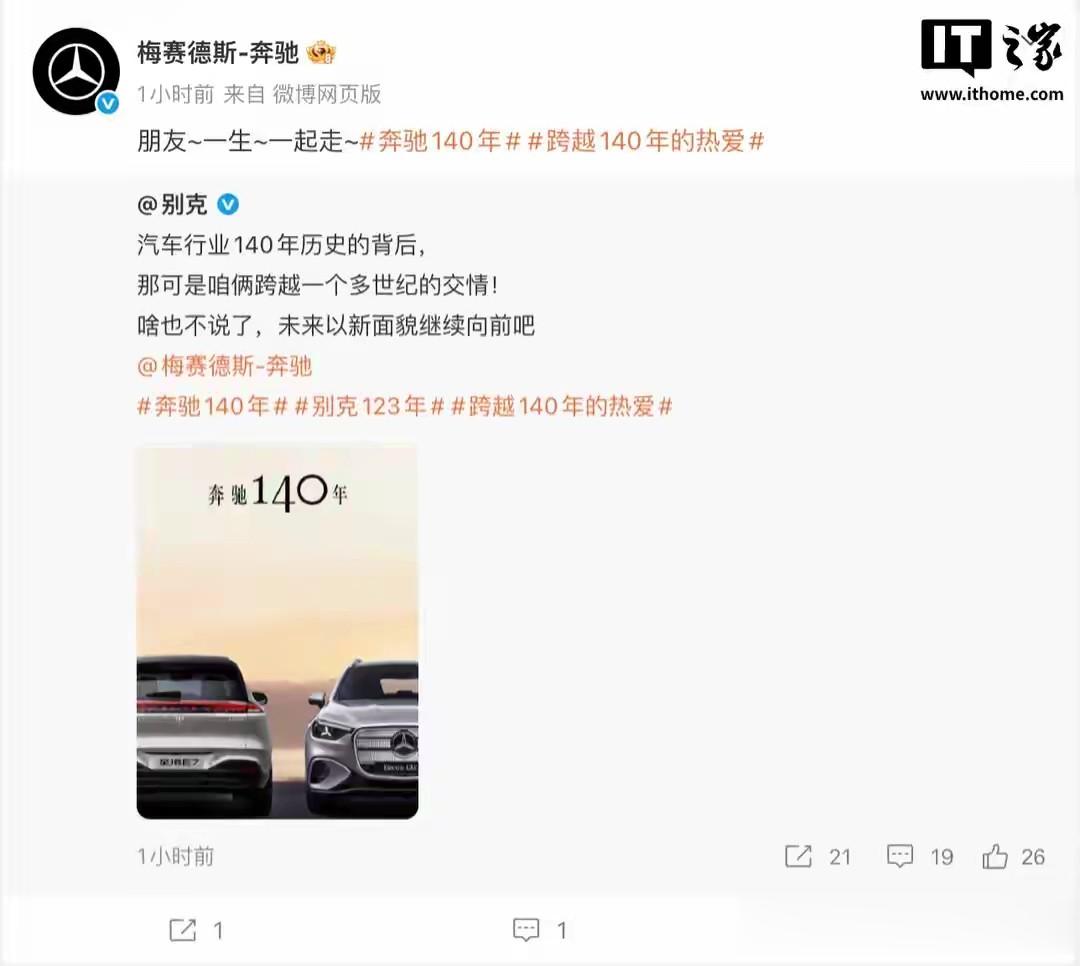View the 奔驰140年 poster image

277,633
